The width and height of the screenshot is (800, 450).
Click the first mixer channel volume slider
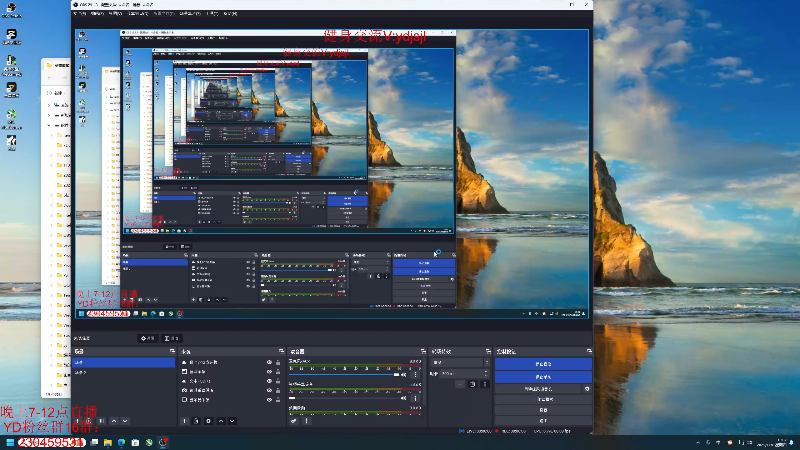344,374
